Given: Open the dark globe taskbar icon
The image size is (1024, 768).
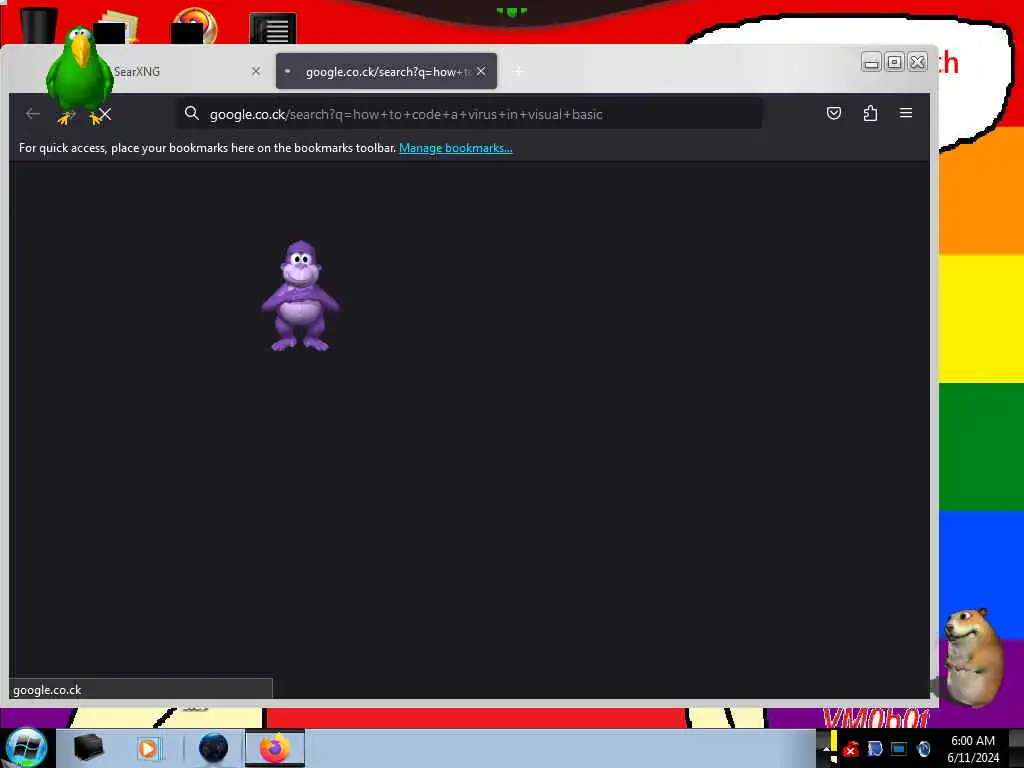Looking at the screenshot, I should click(213, 748).
